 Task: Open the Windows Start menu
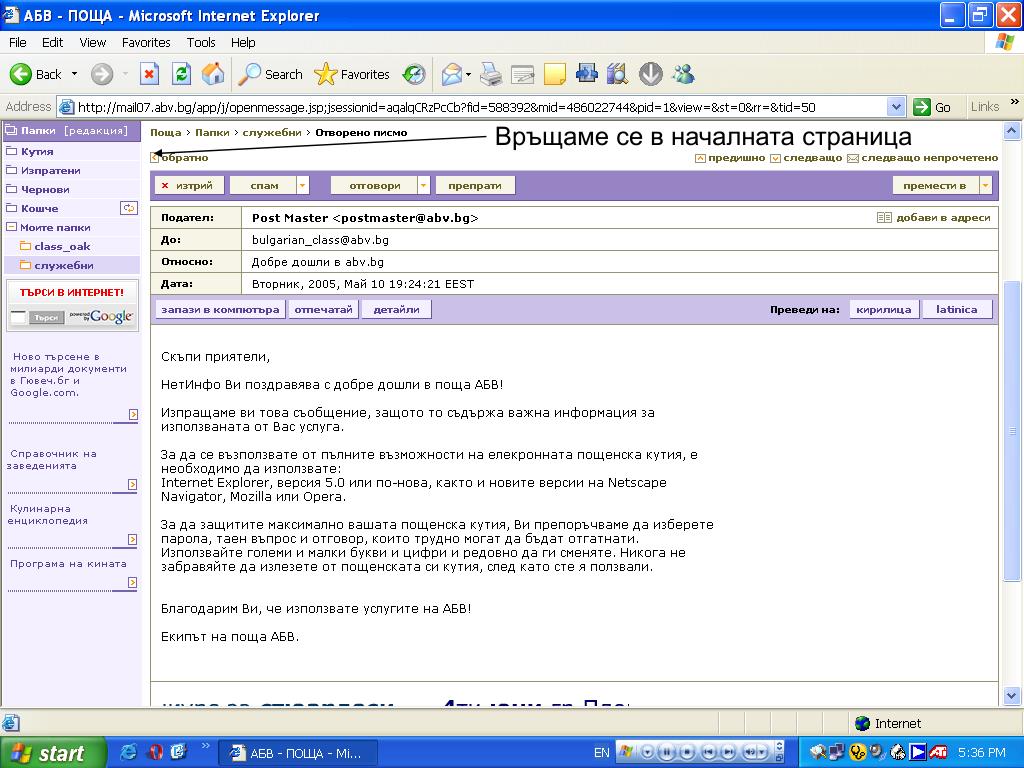52,753
